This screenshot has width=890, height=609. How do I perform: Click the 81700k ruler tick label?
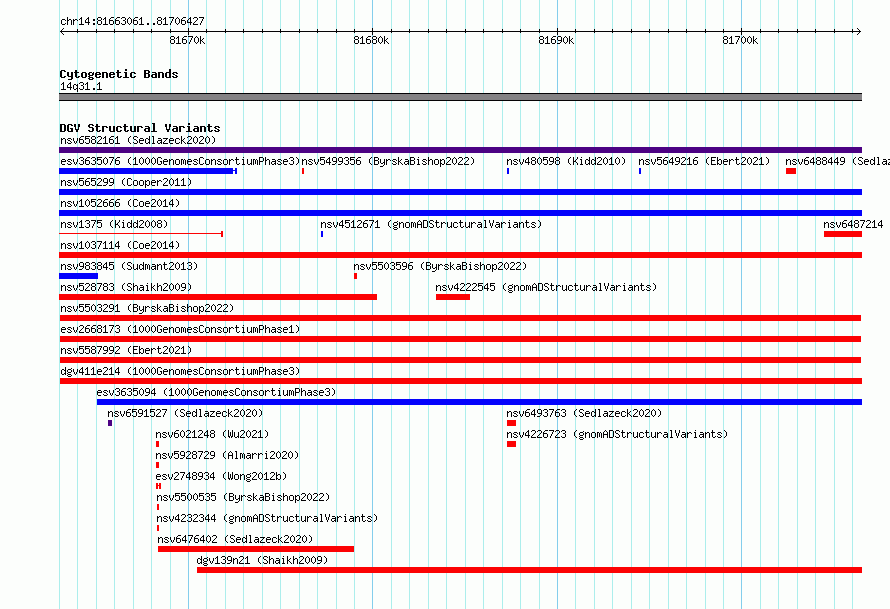click(x=740, y=40)
